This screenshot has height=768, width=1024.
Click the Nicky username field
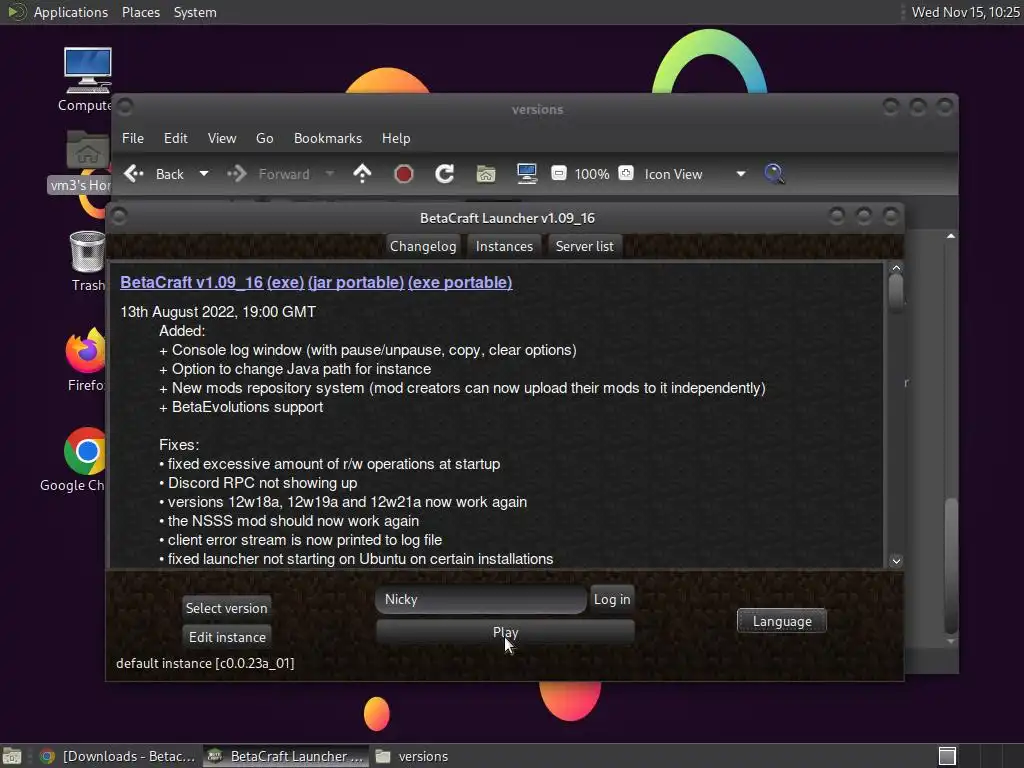coord(481,600)
